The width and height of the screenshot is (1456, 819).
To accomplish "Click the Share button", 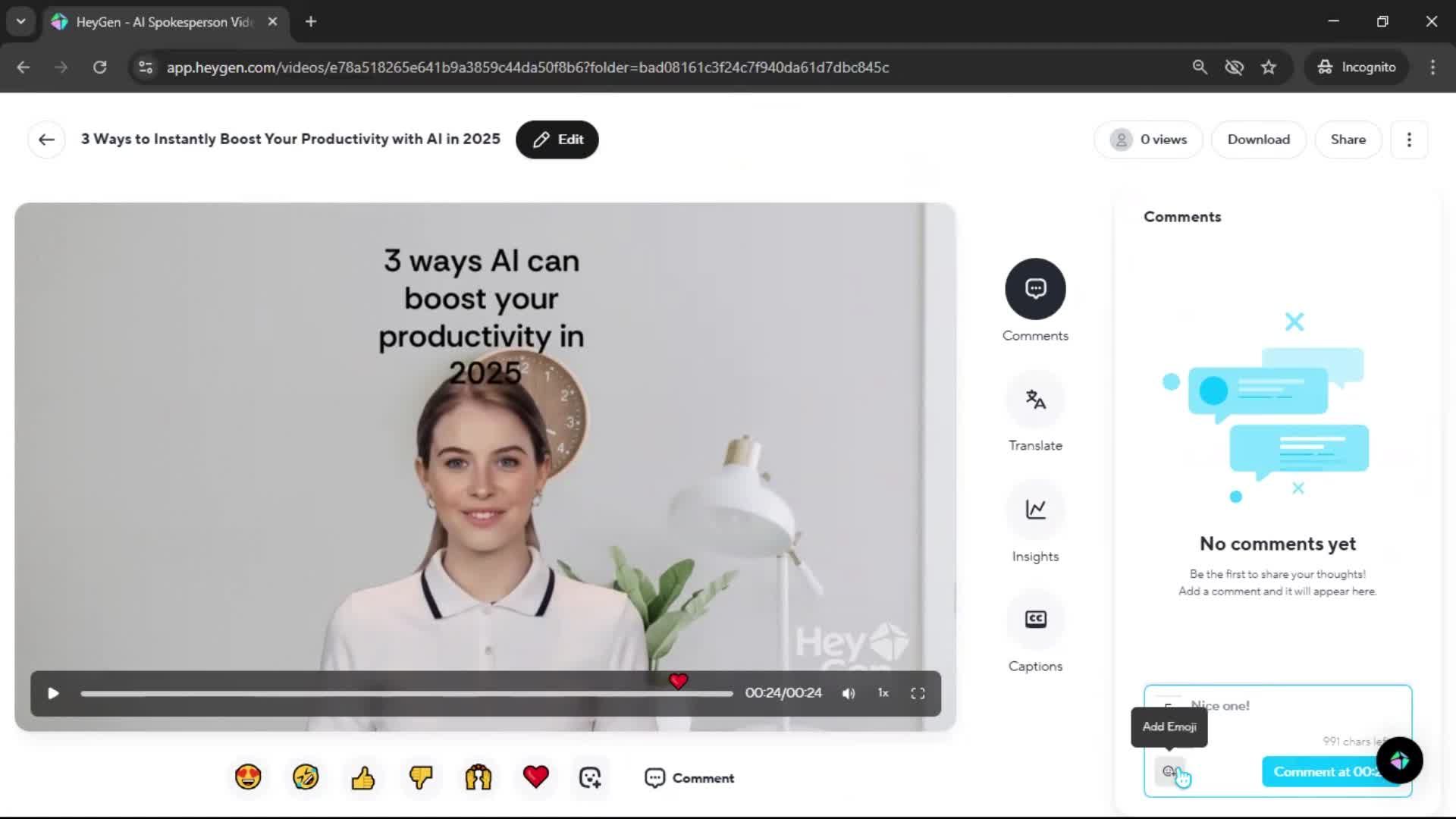I will click(x=1348, y=140).
